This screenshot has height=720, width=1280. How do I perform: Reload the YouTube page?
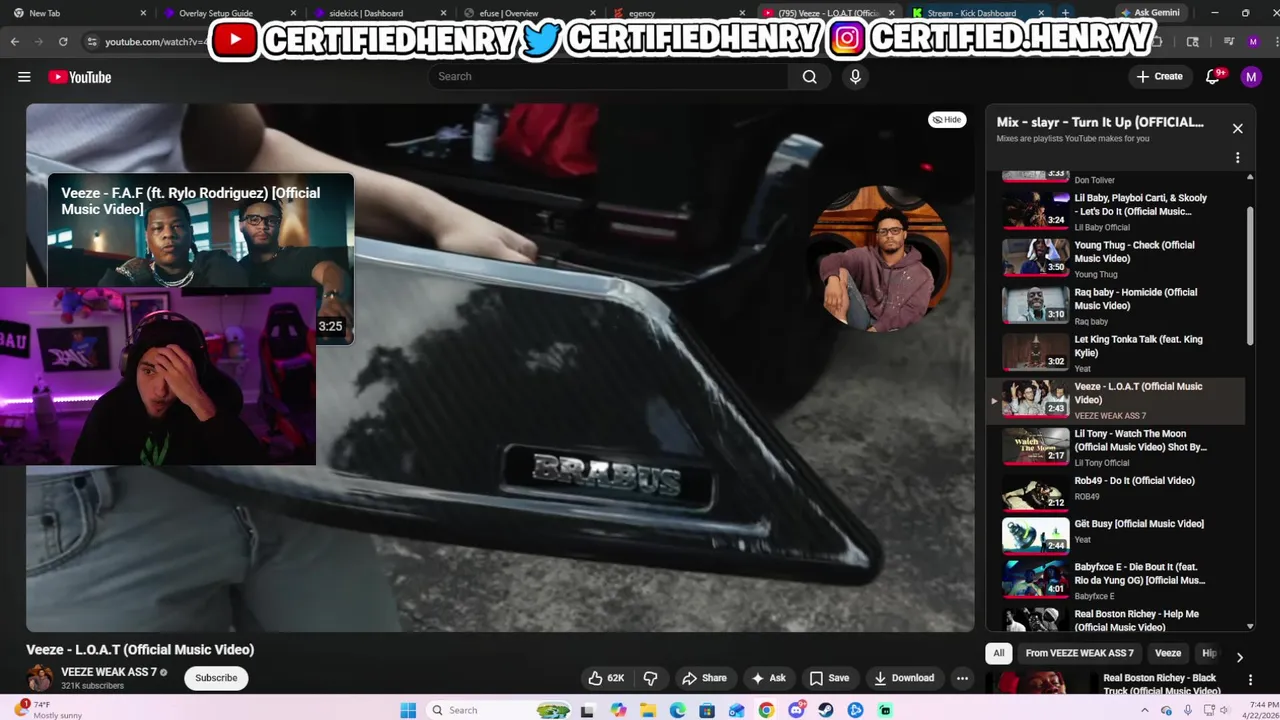pos(63,42)
